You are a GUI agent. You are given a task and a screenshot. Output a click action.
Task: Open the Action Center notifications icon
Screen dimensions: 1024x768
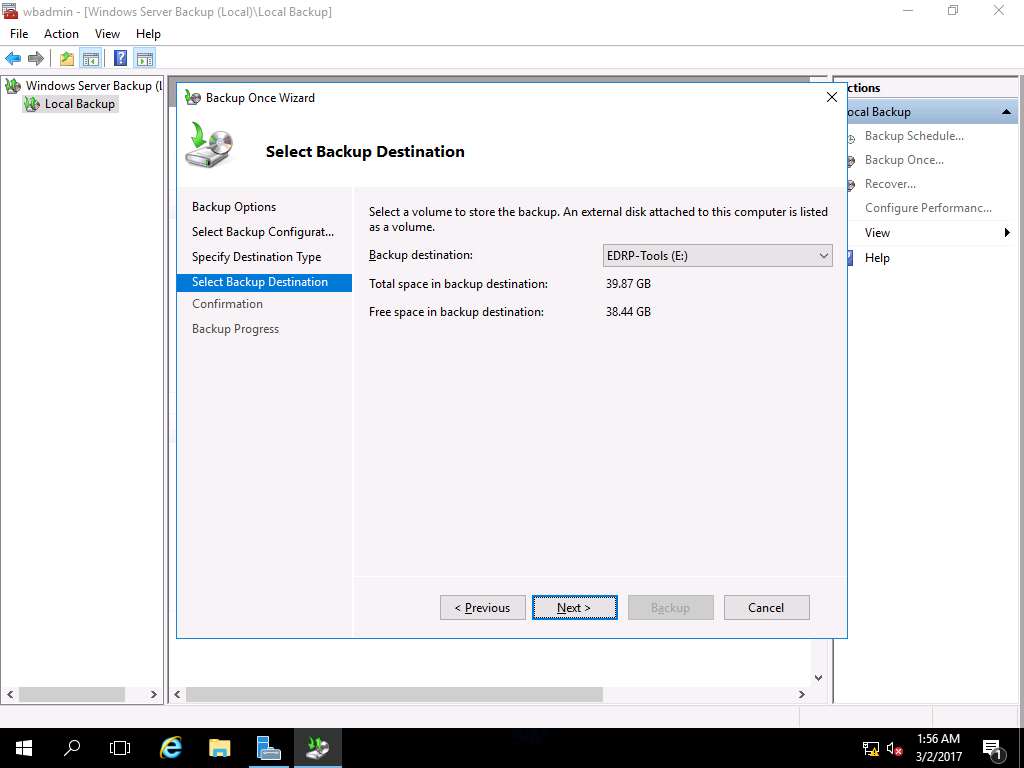click(x=993, y=748)
